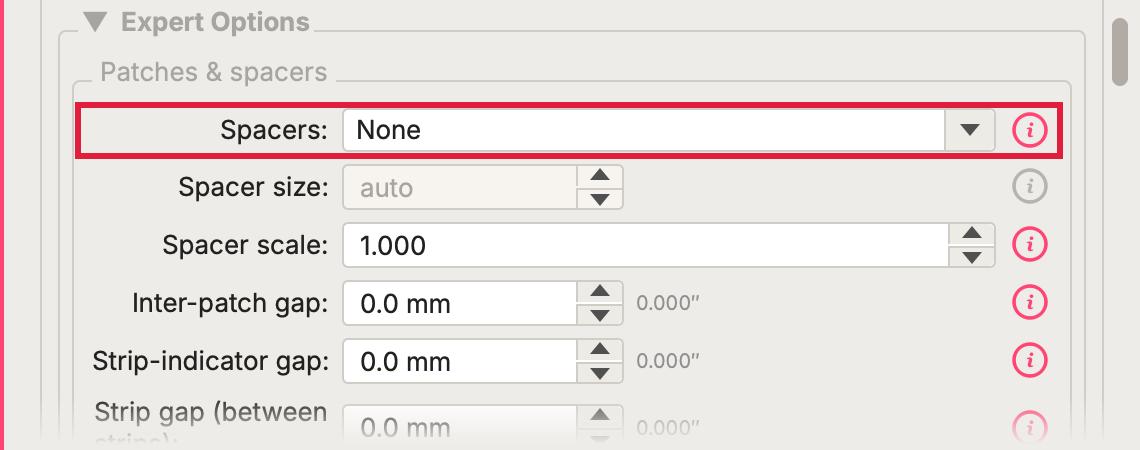
Task: Show info about Inter-patch gap
Action: (x=1029, y=302)
